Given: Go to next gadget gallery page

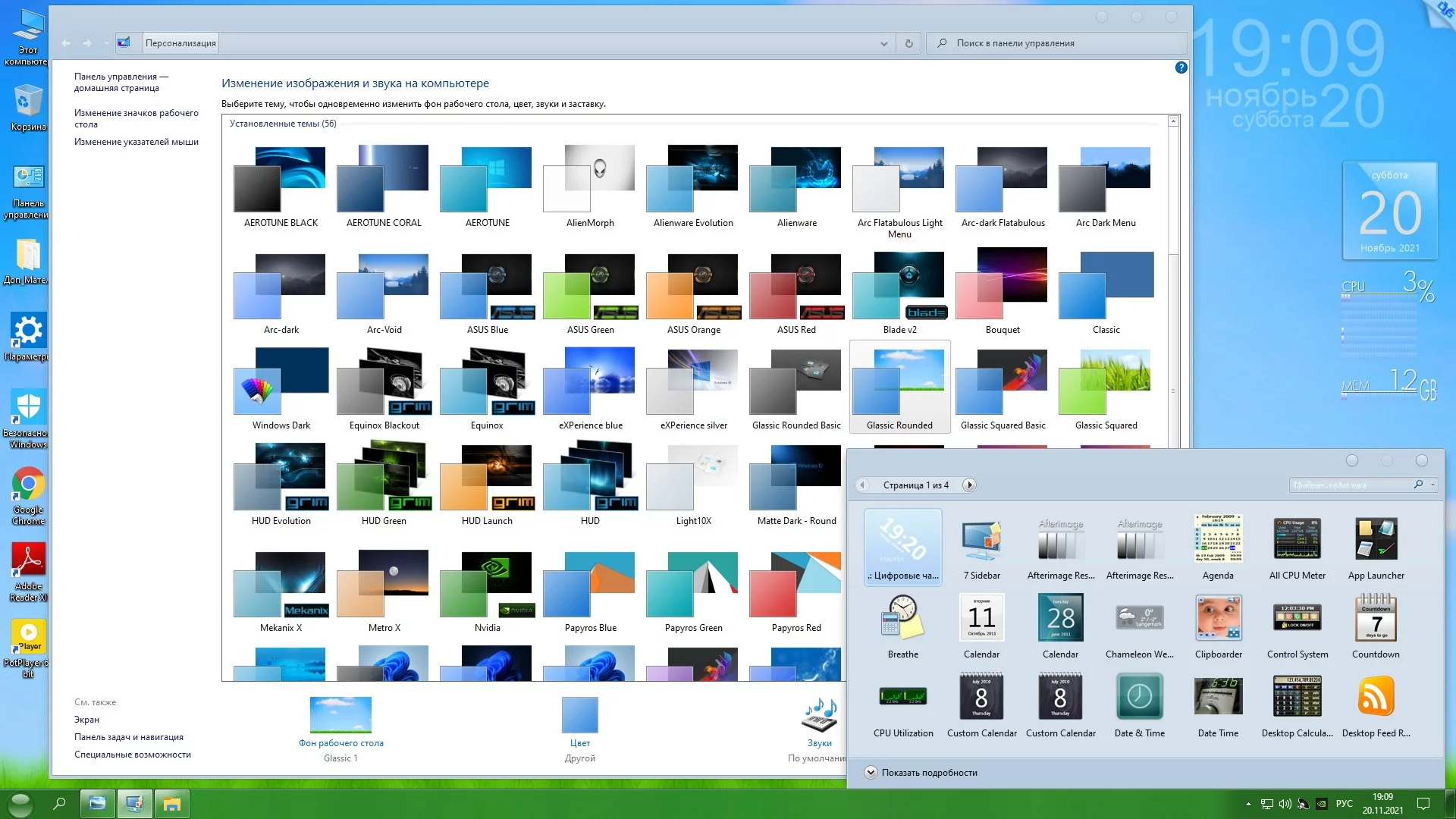Looking at the screenshot, I should 969,485.
